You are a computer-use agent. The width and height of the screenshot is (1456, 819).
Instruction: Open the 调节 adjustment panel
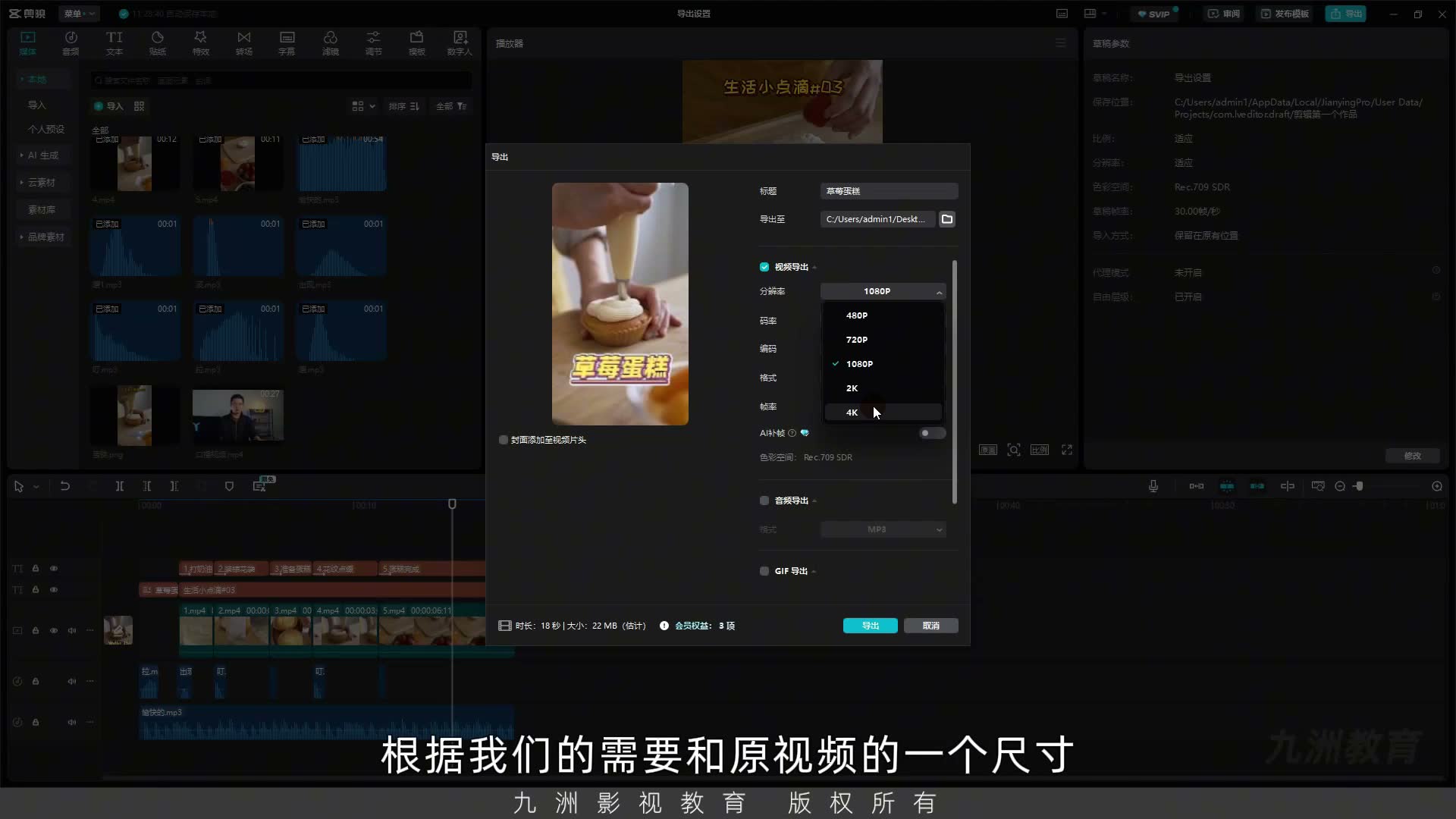[373, 42]
